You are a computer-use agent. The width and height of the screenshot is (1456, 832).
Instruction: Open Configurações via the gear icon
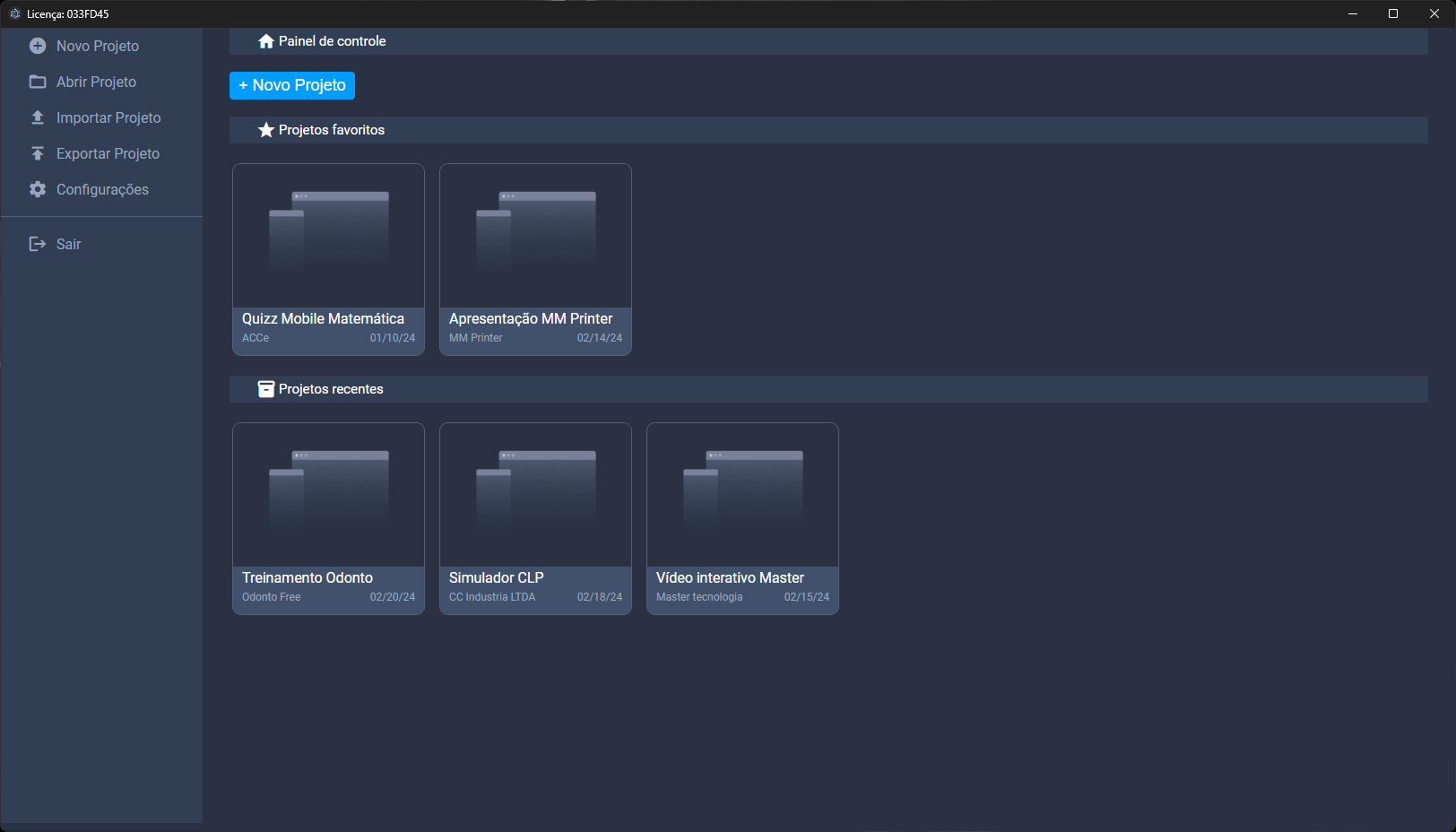tap(38, 189)
